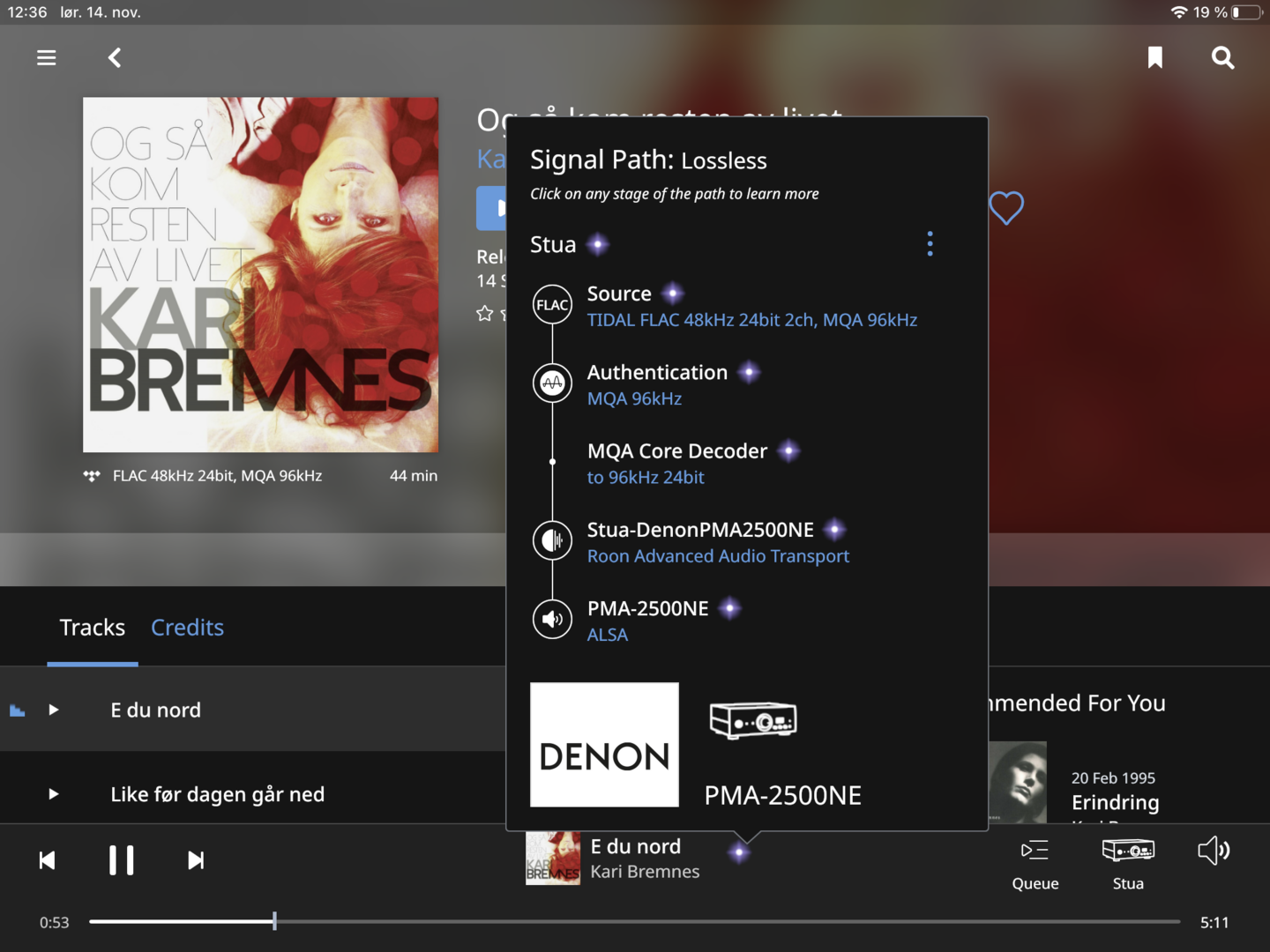Open the large album cover art
Screen dimensions: 1270x952
pos(260,275)
